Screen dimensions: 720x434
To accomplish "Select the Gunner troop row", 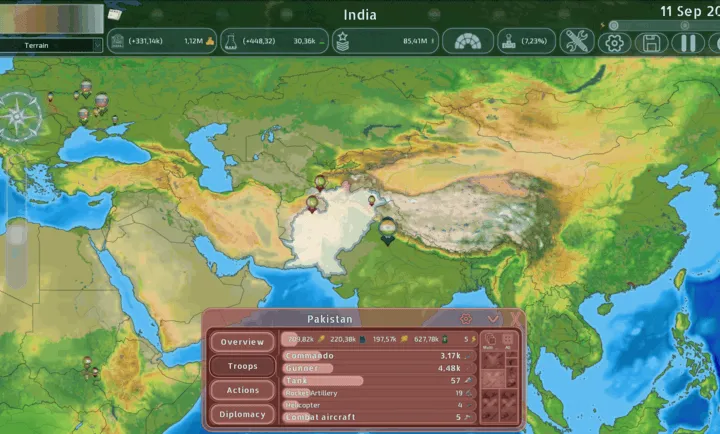I will coord(379,368).
